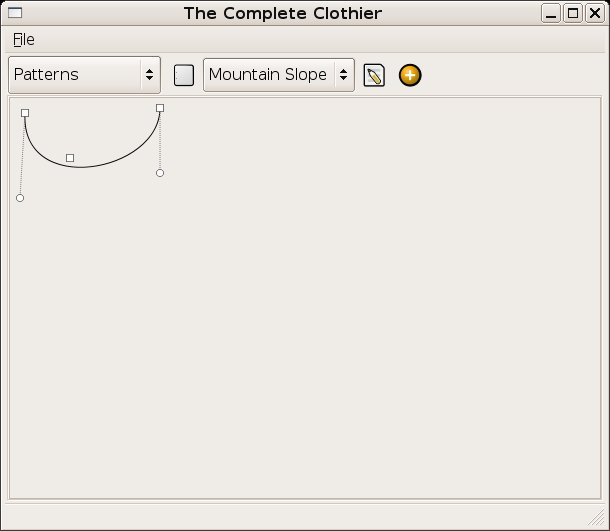This screenshot has width=610, height=531.
Task: Minimize The Complete Clothier window
Action: pos(550,13)
